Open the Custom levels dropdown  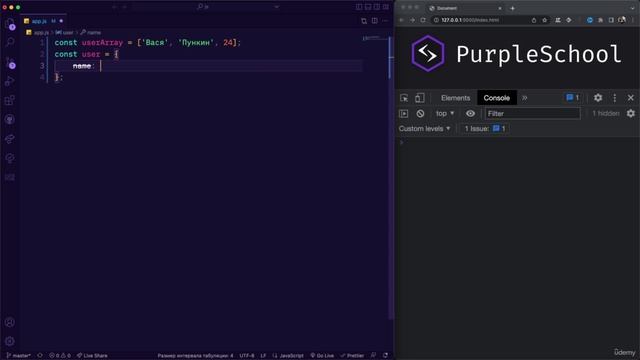pyautogui.click(x=424, y=129)
